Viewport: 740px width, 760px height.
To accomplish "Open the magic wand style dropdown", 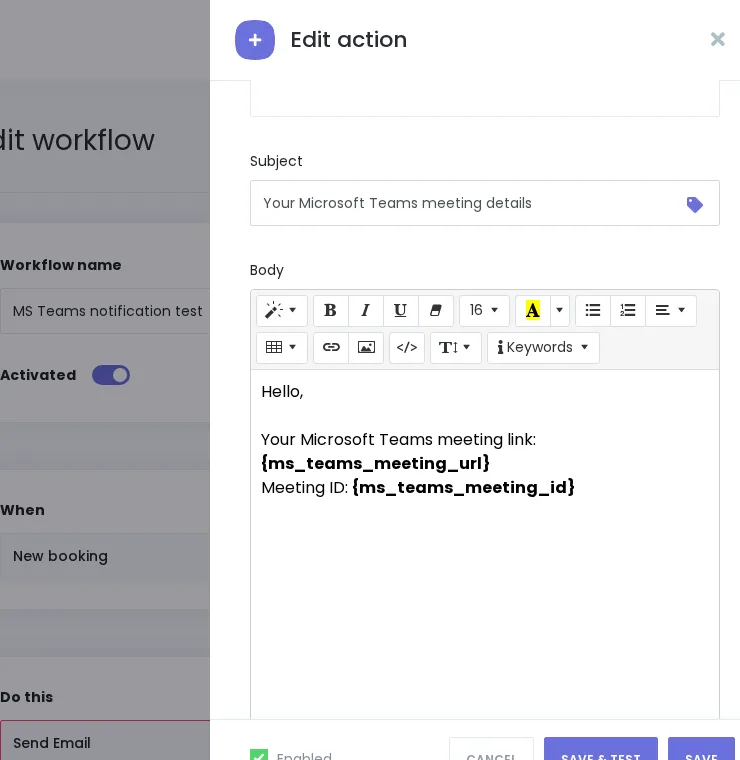I will [x=282, y=310].
